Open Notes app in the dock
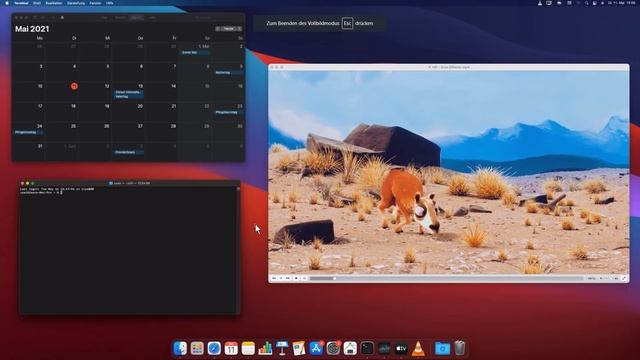Screen dimensions: 640x360 coord(248,348)
